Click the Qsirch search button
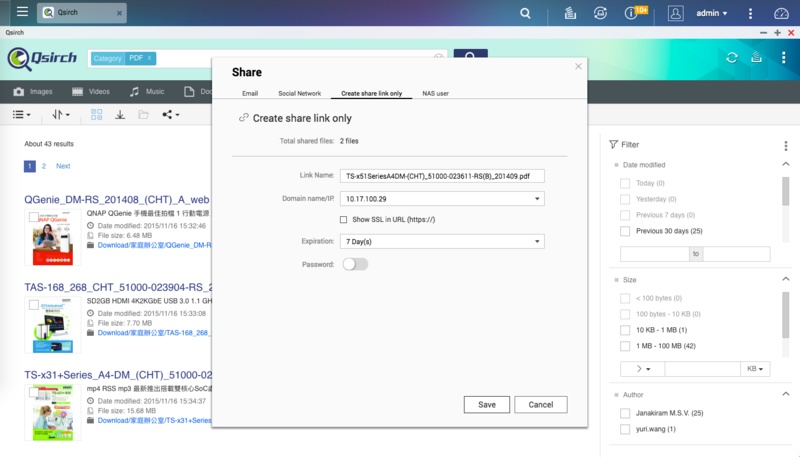Image resolution: width=800 pixels, height=457 pixels. tap(470, 55)
